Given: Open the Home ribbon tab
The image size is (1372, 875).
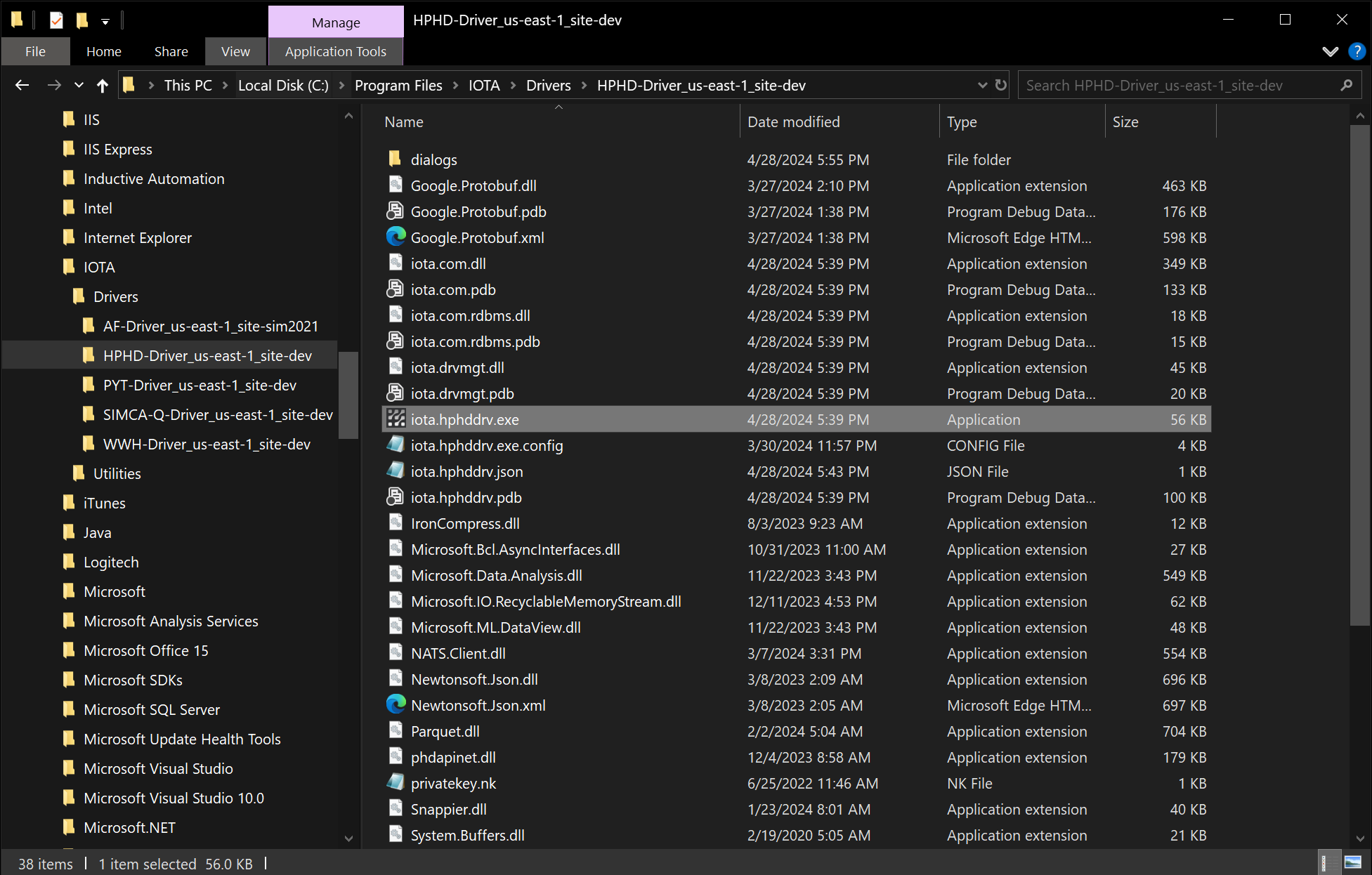Looking at the screenshot, I should coord(104,51).
